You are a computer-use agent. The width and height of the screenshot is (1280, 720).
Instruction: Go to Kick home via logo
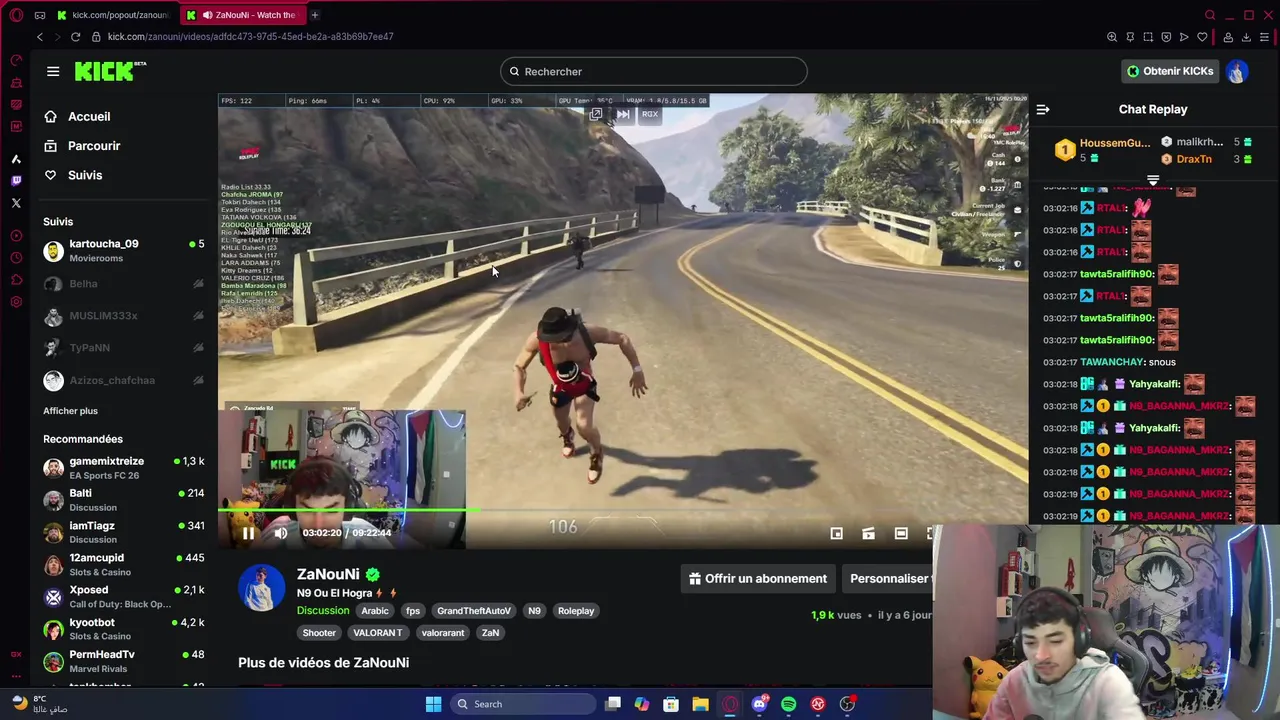[x=110, y=71]
